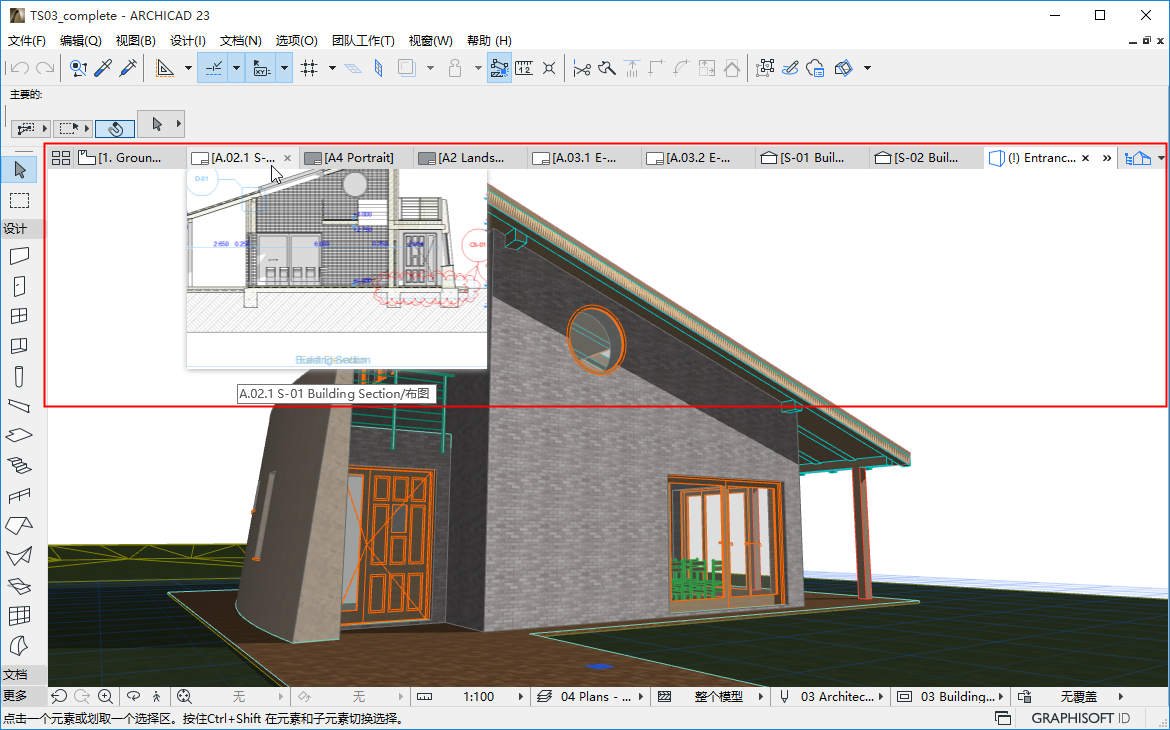This screenshot has height=730, width=1170.
Task: Open the grid snap dropdown arrow
Action: pos(331,68)
